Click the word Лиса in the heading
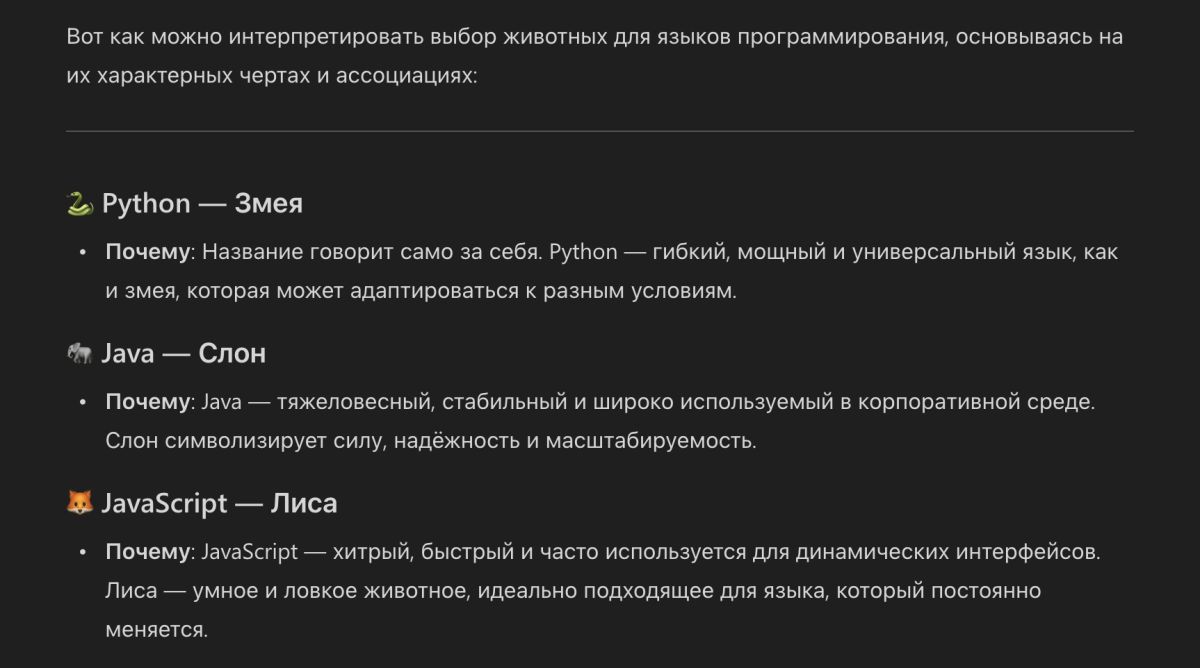This screenshot has width=1200, height=668. pyautogui.click(x=304, y=503)
